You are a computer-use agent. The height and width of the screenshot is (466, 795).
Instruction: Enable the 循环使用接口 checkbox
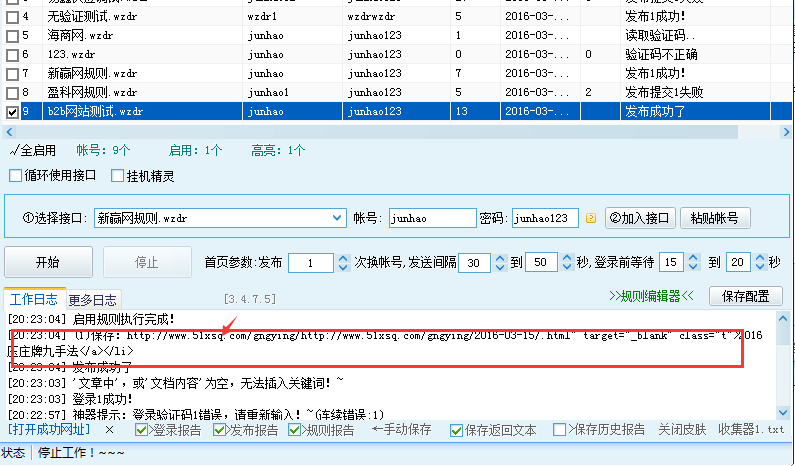point(15,176)
